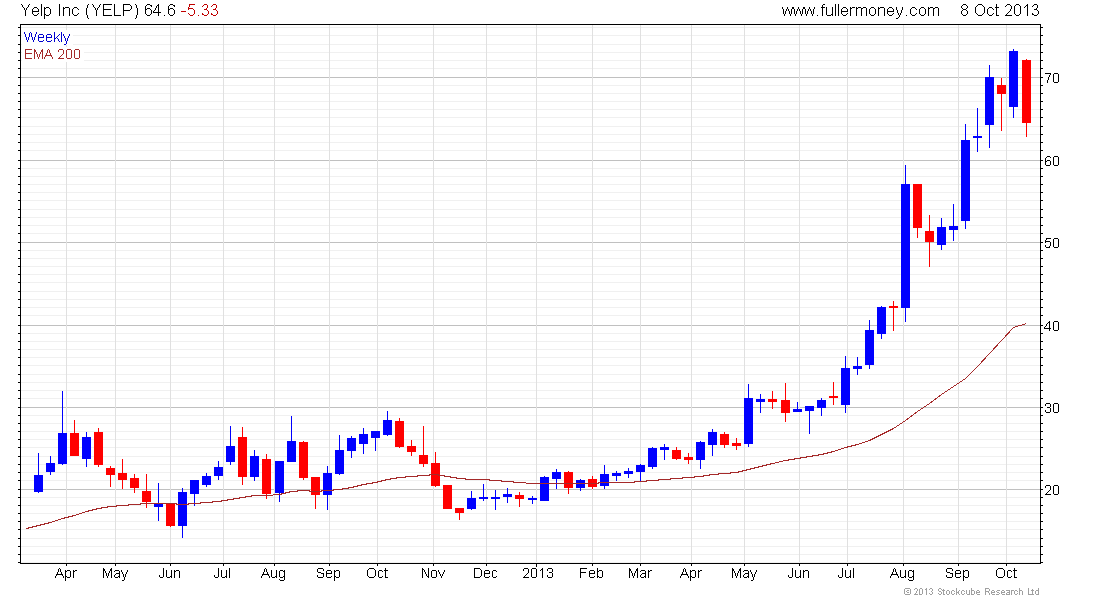Click the first 'Jun' label on time axis
1100x600 pixels.
click(169, 574)
